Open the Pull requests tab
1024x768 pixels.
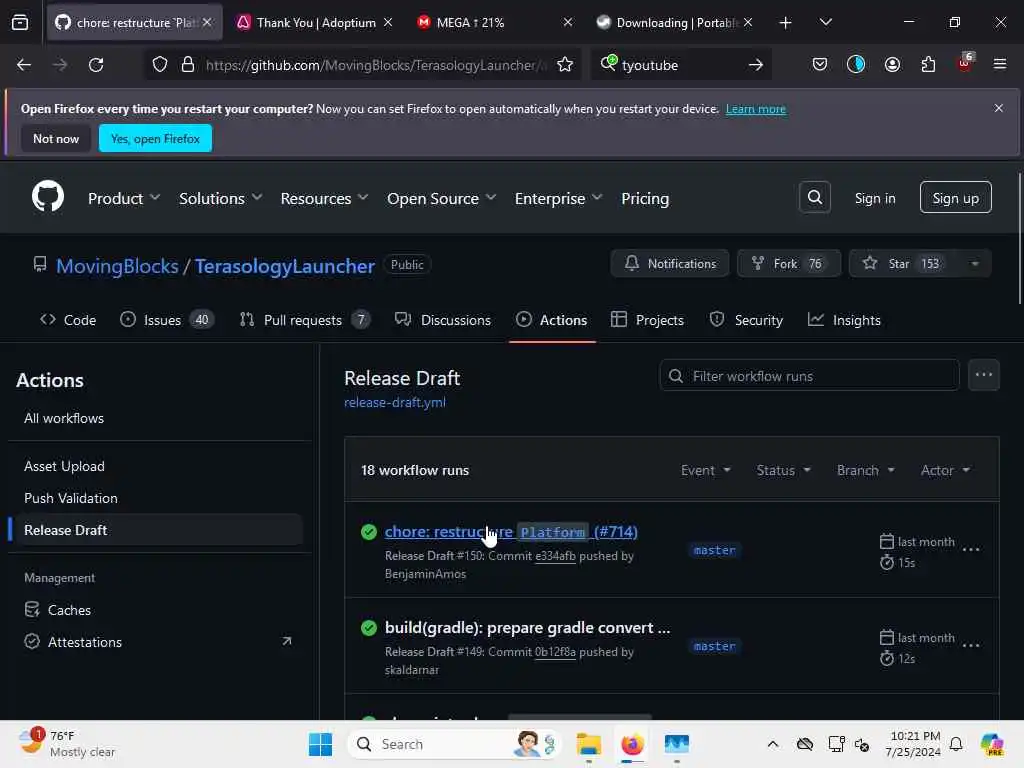(x=304, y=320)
